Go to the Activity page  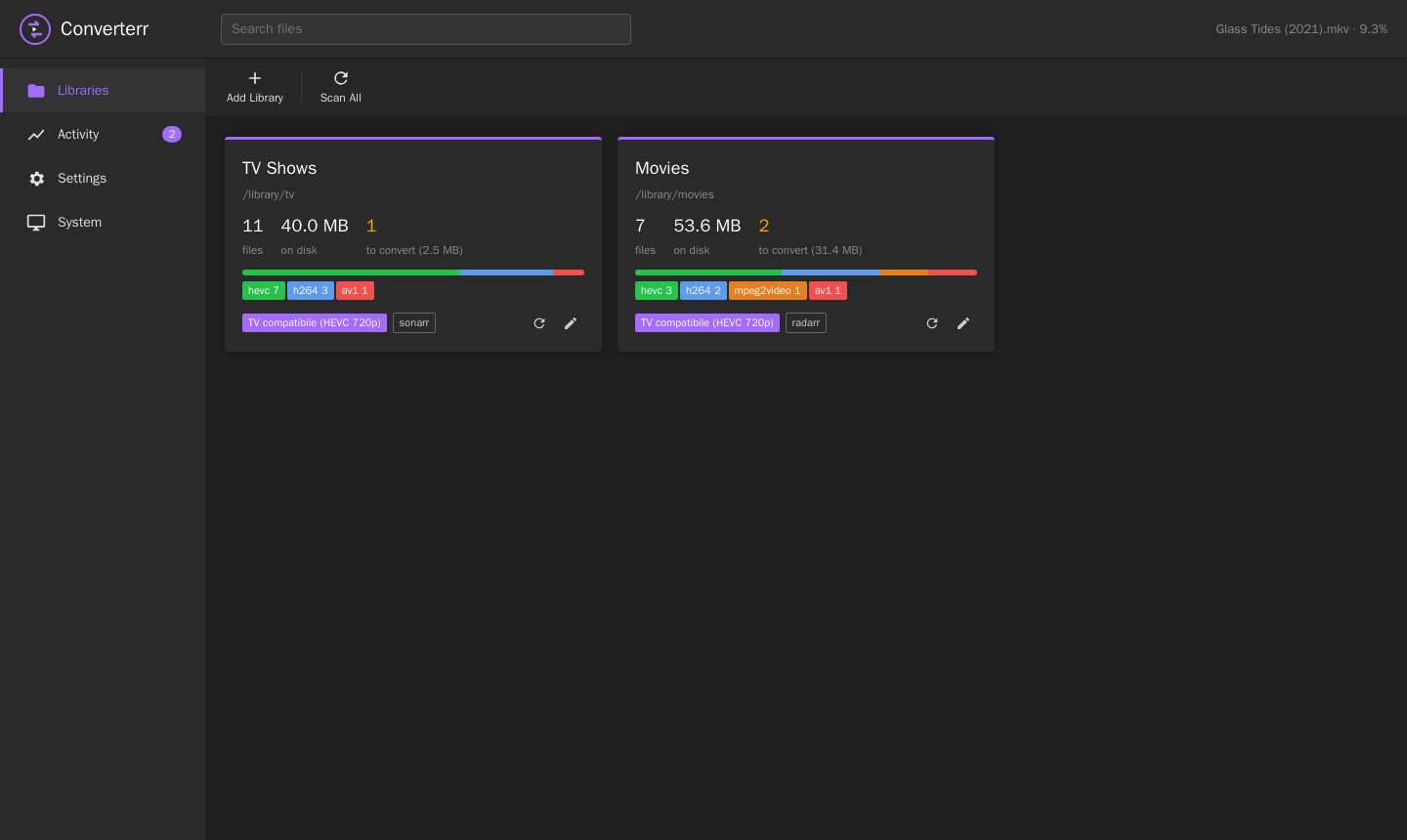point(103,134)
